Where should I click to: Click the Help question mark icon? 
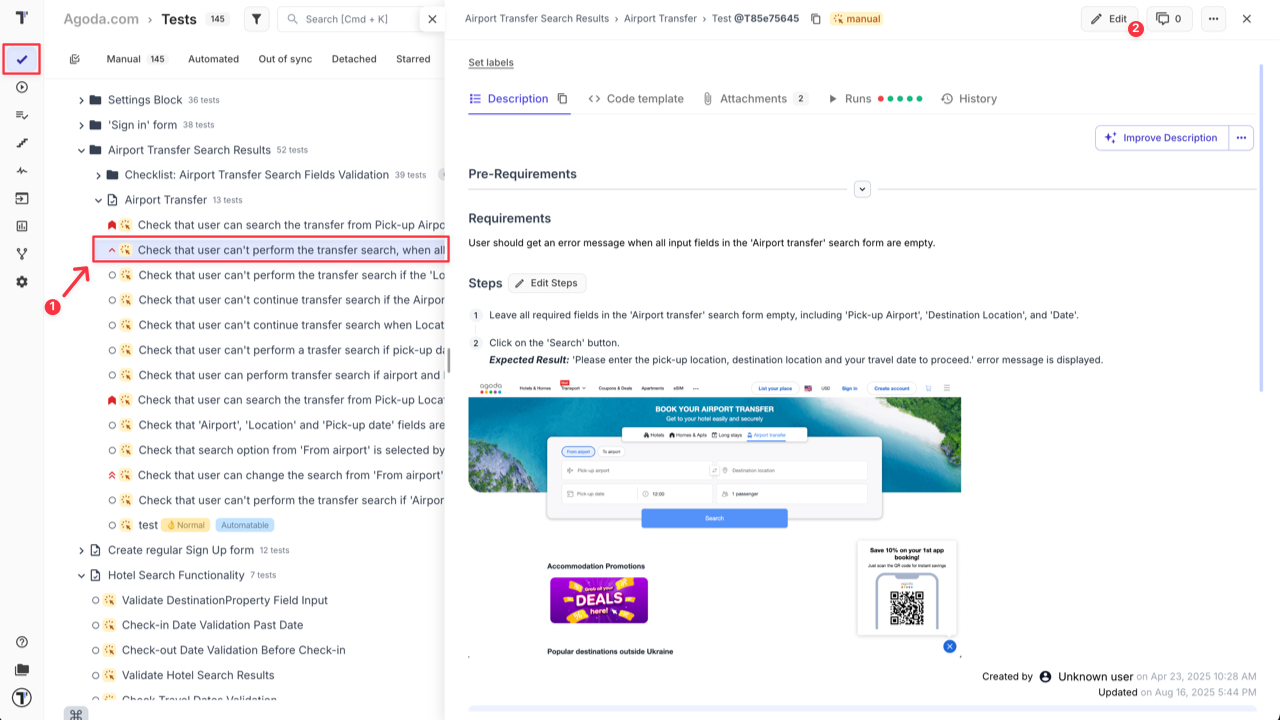pos(21,644)
